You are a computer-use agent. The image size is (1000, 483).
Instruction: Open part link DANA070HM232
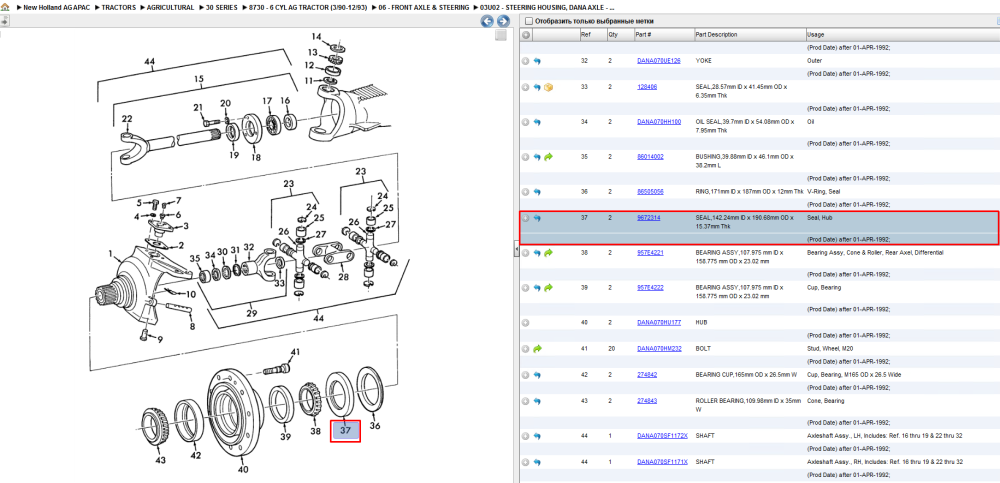[659, 348]
